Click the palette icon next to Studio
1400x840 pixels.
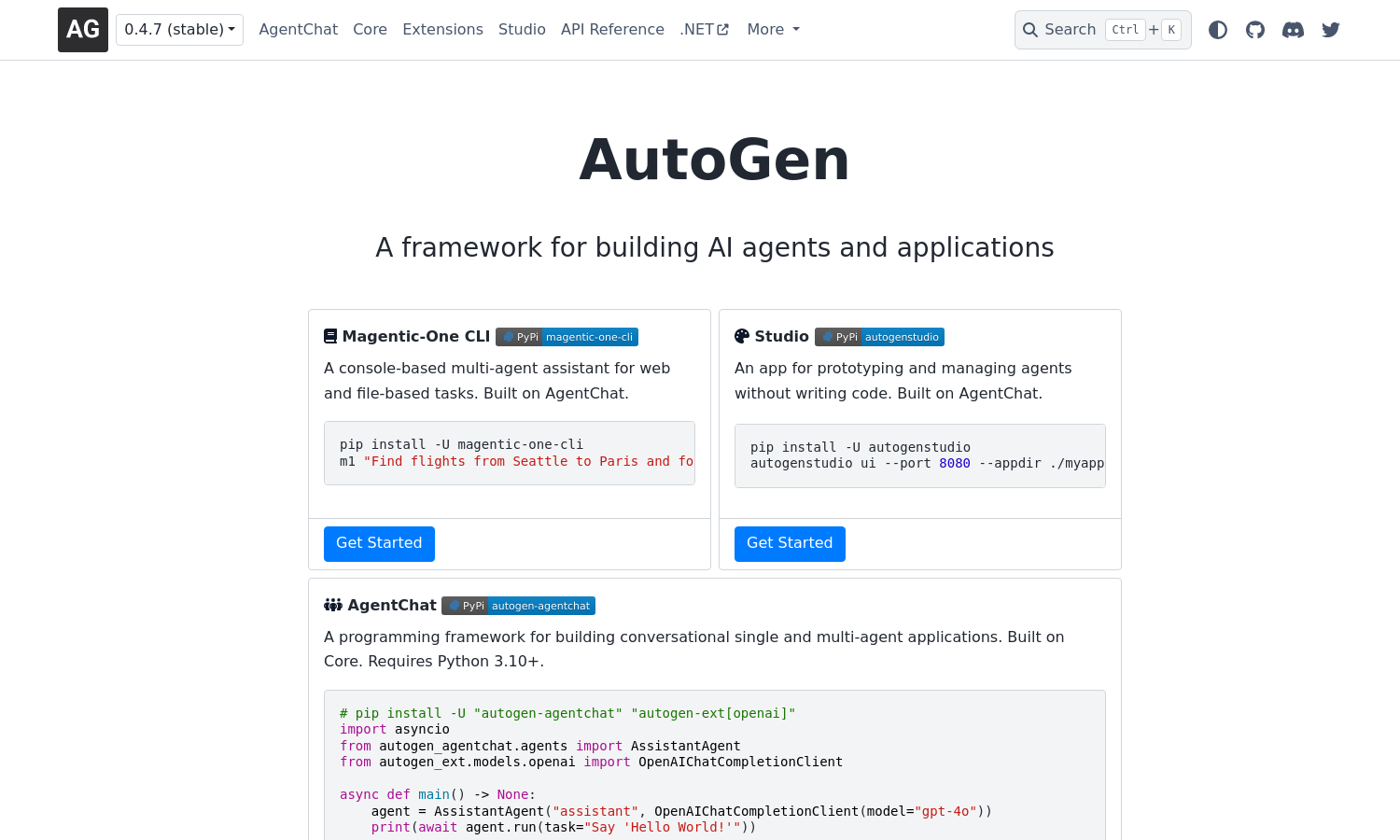741,334
